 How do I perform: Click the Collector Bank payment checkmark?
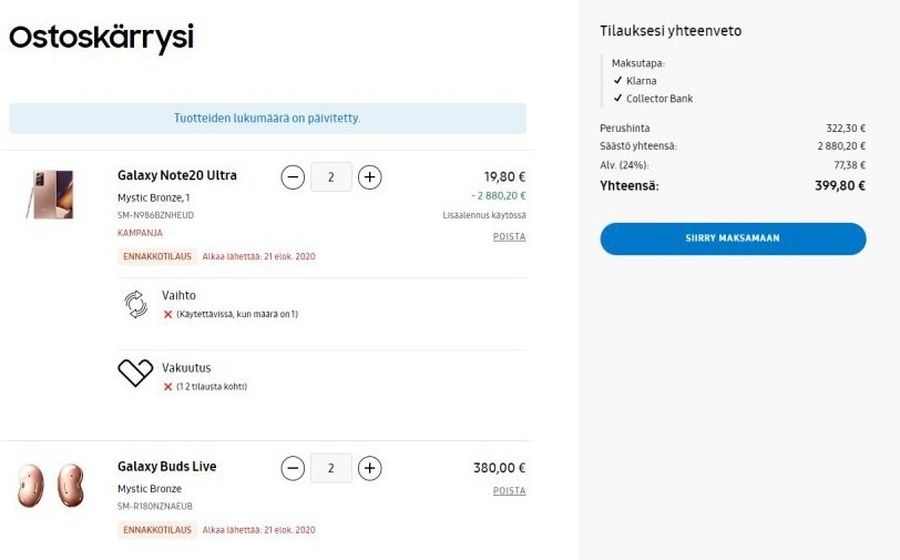(618, 99)
